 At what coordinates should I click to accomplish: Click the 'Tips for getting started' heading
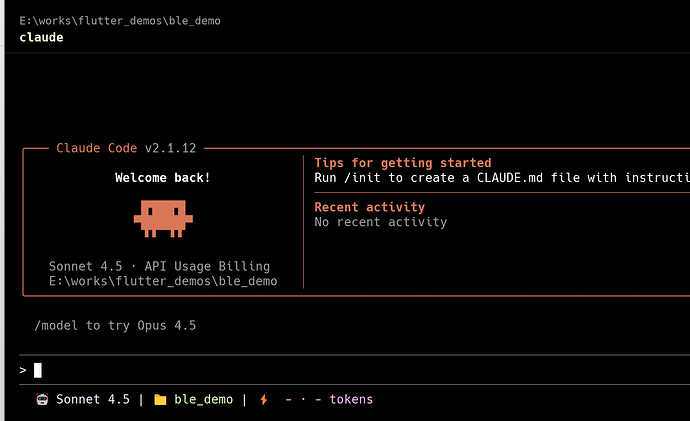[x=403, y=163]
